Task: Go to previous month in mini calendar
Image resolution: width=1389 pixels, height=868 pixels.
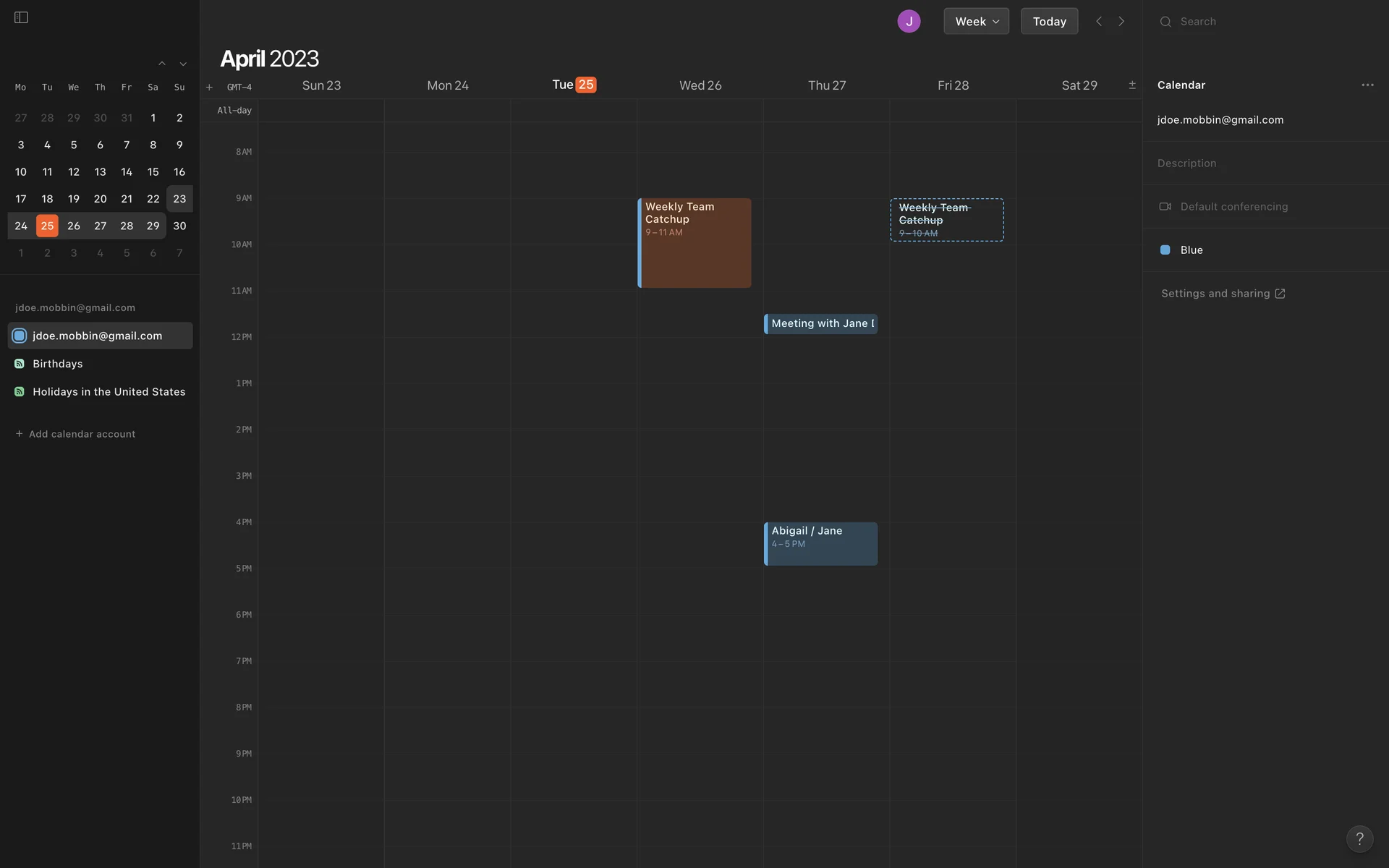Action: click(162, 64)
